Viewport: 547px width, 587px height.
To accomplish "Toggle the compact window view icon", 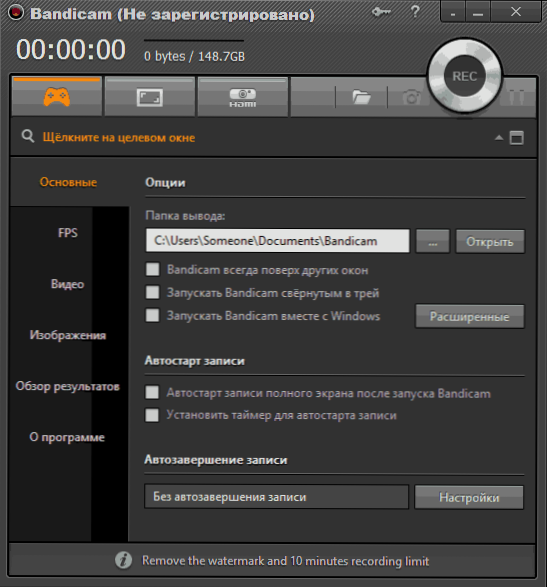I will click(517, 138).
